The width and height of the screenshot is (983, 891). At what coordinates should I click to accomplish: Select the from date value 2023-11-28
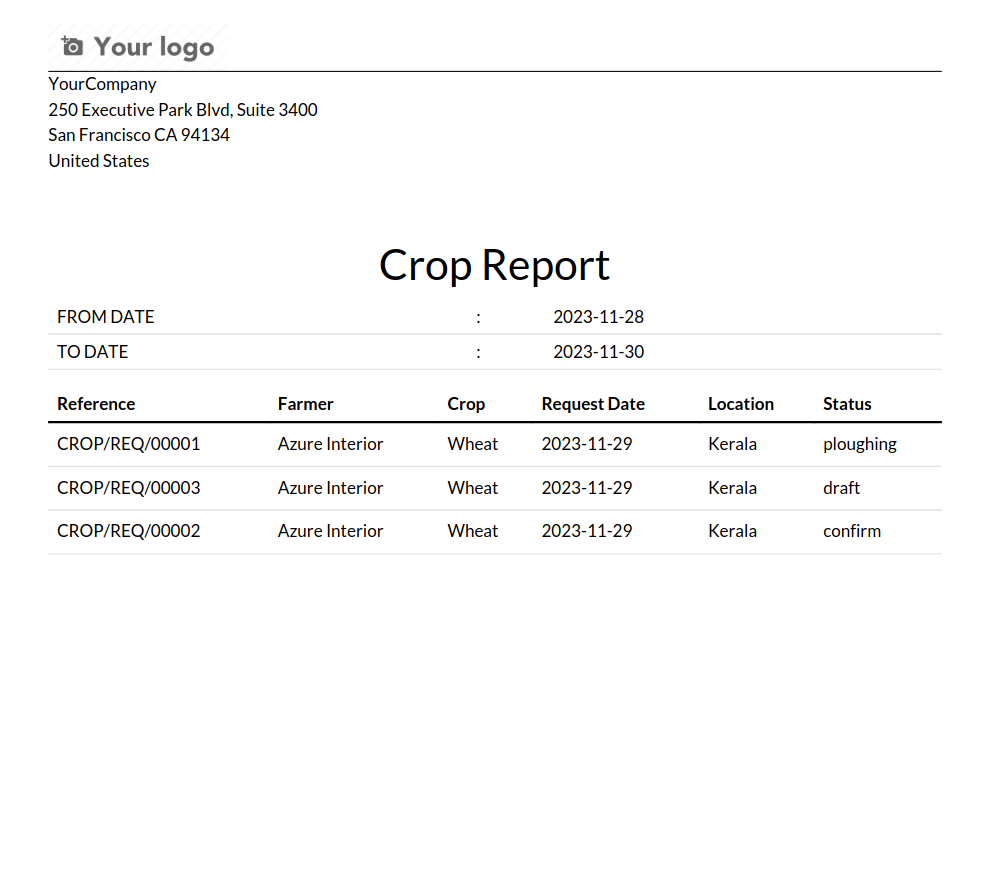(x=598, y=317)
